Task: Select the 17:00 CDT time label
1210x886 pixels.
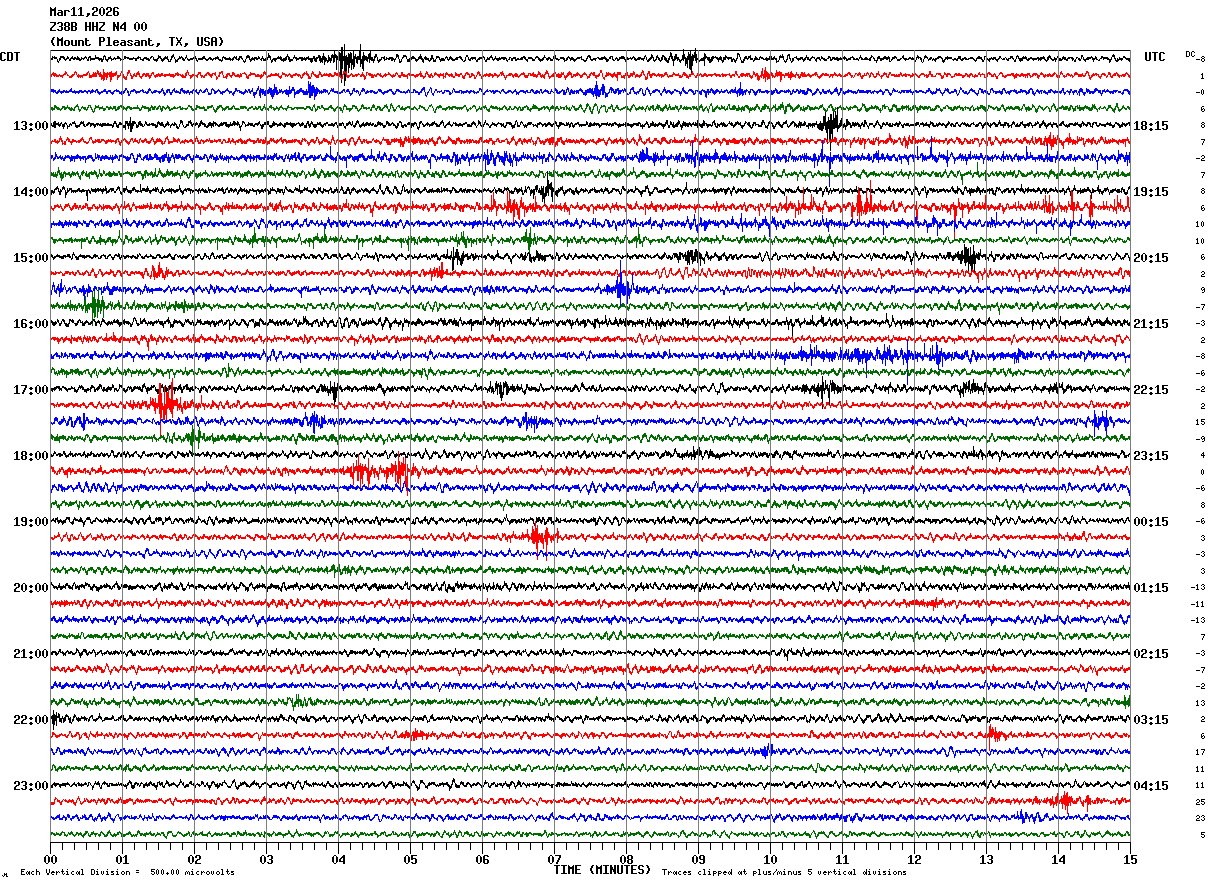Action: coord(31,390)
